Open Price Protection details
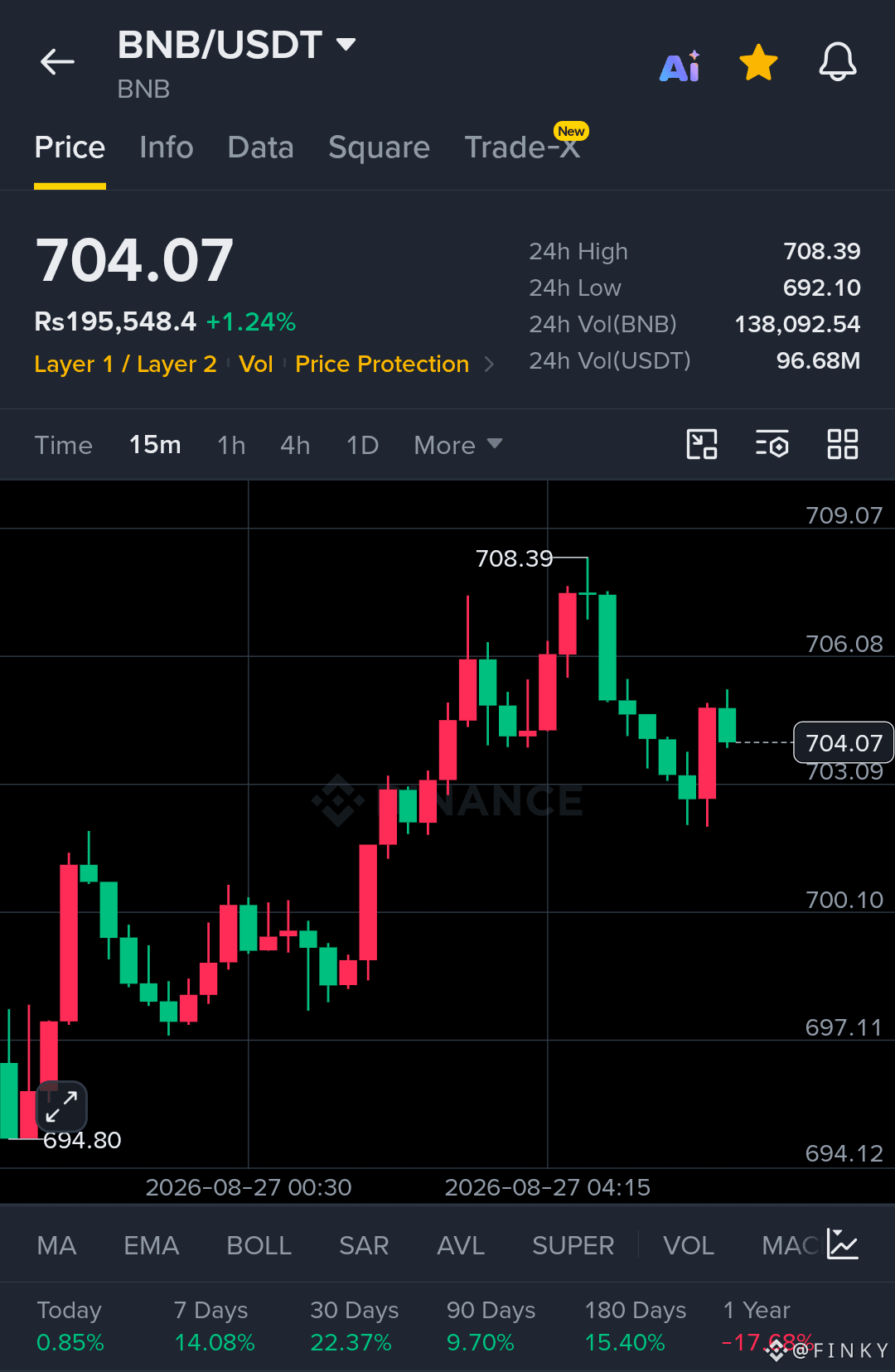The width and height of the screenshot is (895, 1372). click(382, 364)
